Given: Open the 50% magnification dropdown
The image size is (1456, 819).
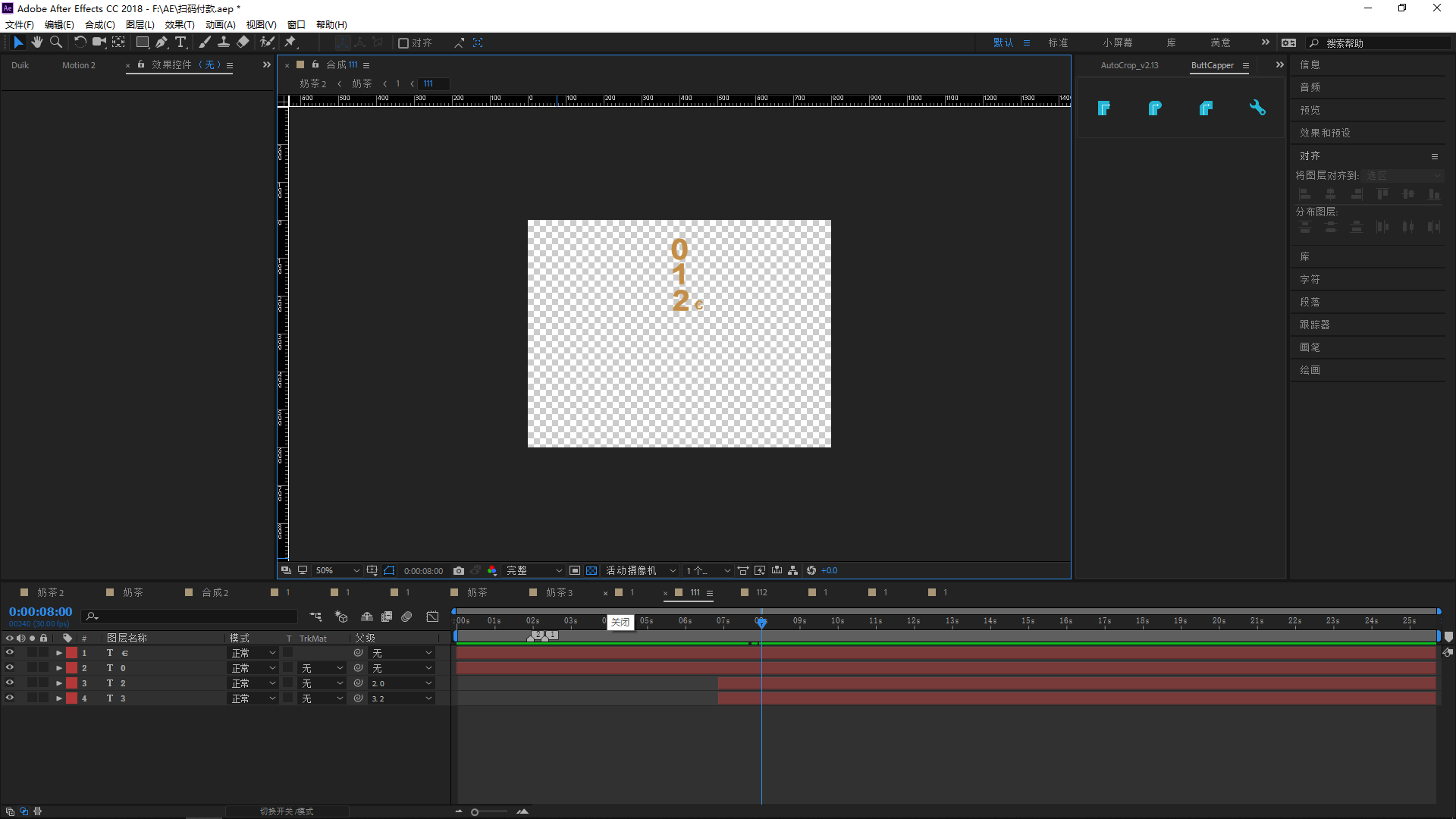Looking at the screenshot, I should (x=337, y=570).
